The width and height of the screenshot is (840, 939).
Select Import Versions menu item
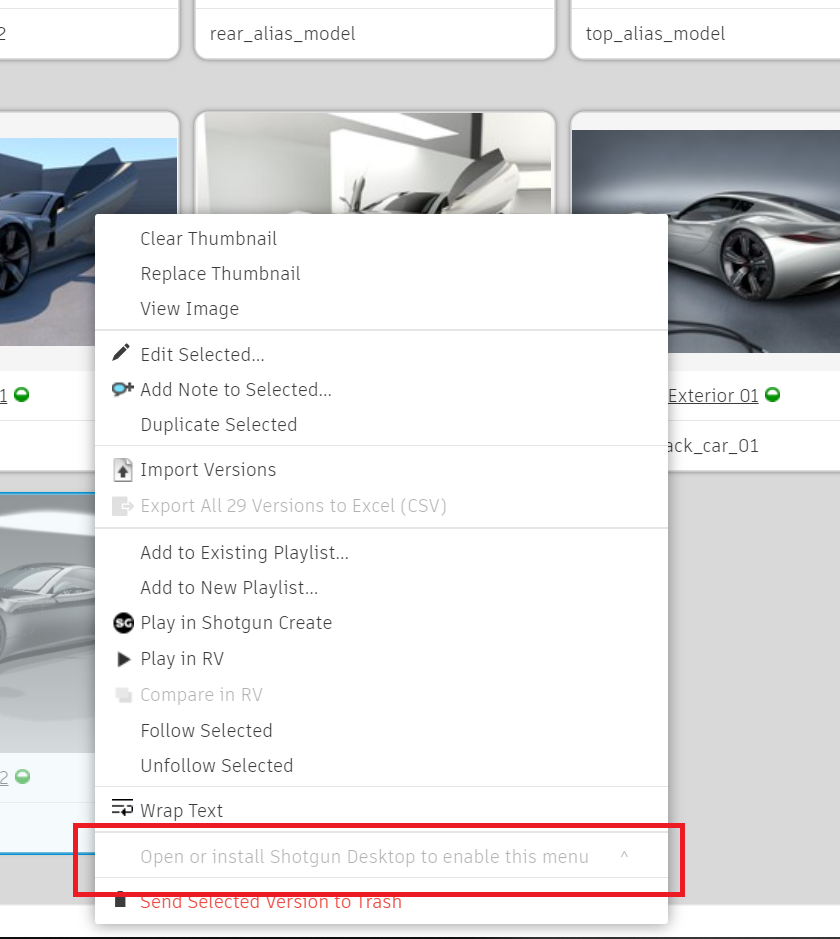click(x=208, y=470)
